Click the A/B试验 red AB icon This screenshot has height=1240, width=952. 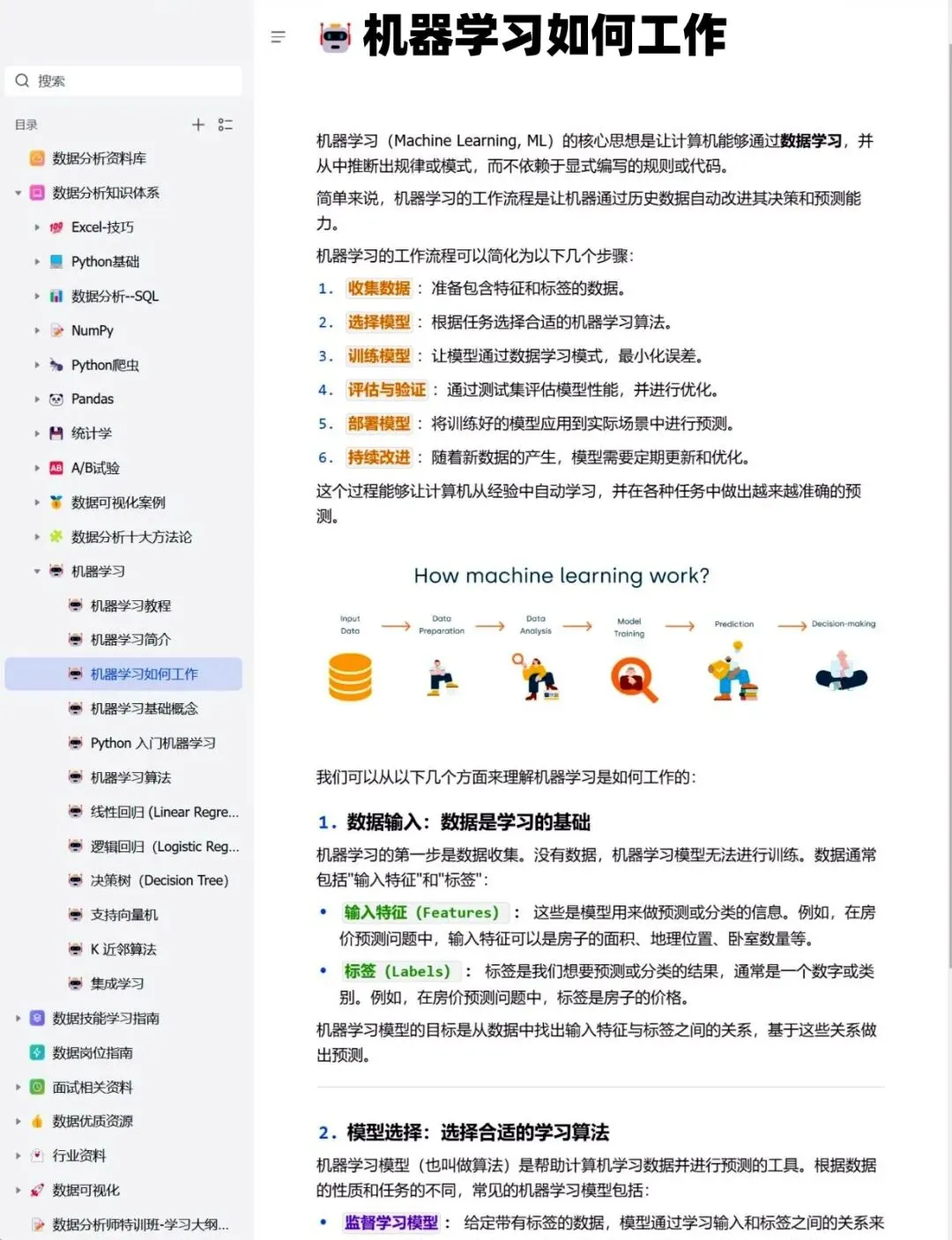56,468
